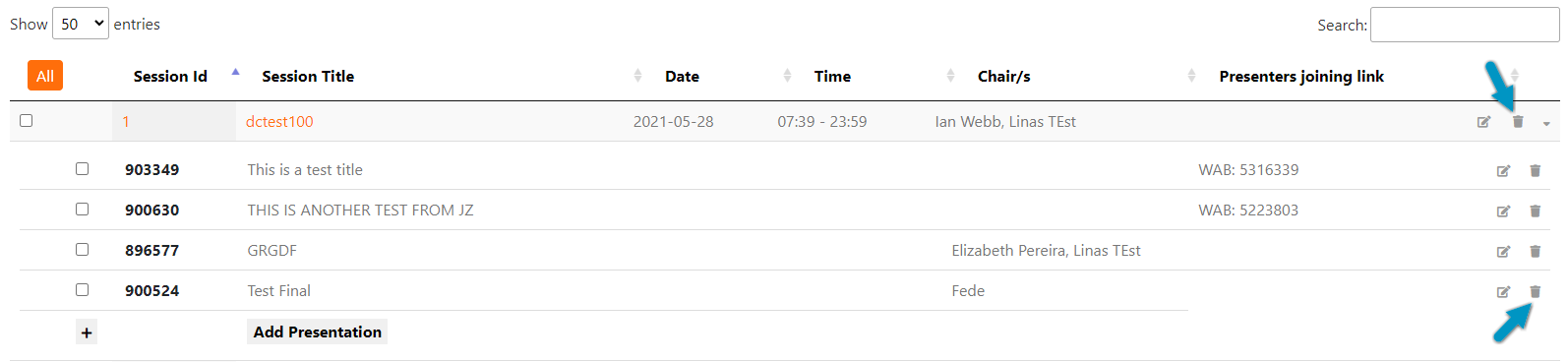Edit presentation 903349

tap(1503, 171)
